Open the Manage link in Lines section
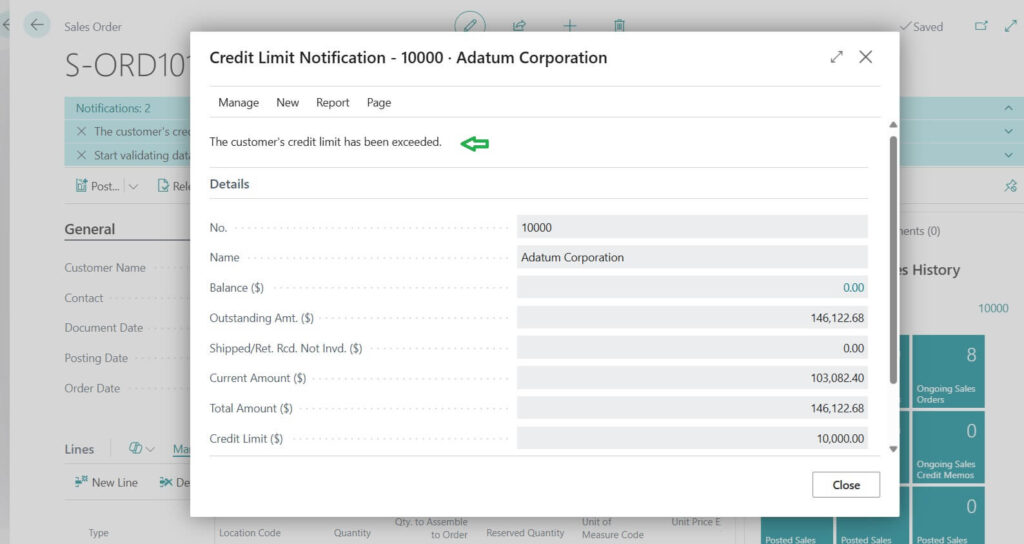The image size is (1024, 544). pos(181,449)
